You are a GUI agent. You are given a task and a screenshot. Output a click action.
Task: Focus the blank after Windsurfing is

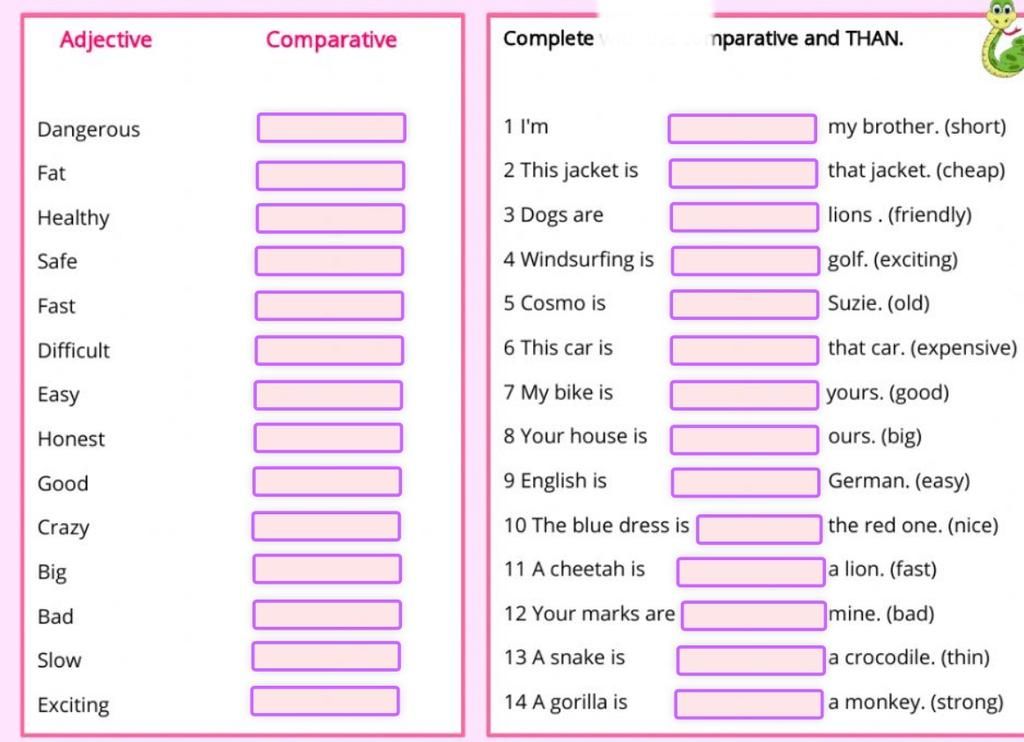[x=745, y=261]
